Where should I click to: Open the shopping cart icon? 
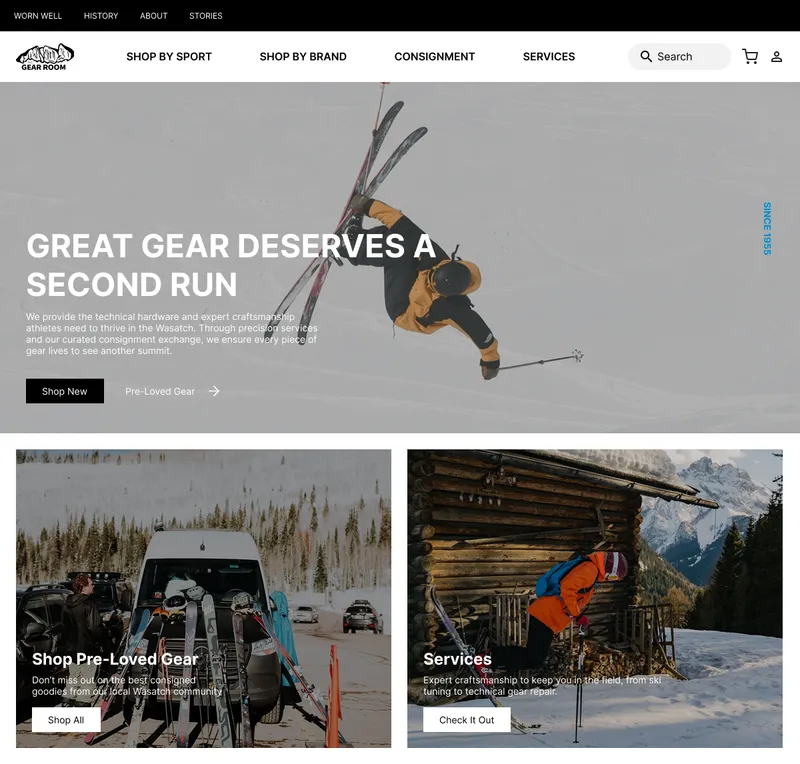point(750,57)
